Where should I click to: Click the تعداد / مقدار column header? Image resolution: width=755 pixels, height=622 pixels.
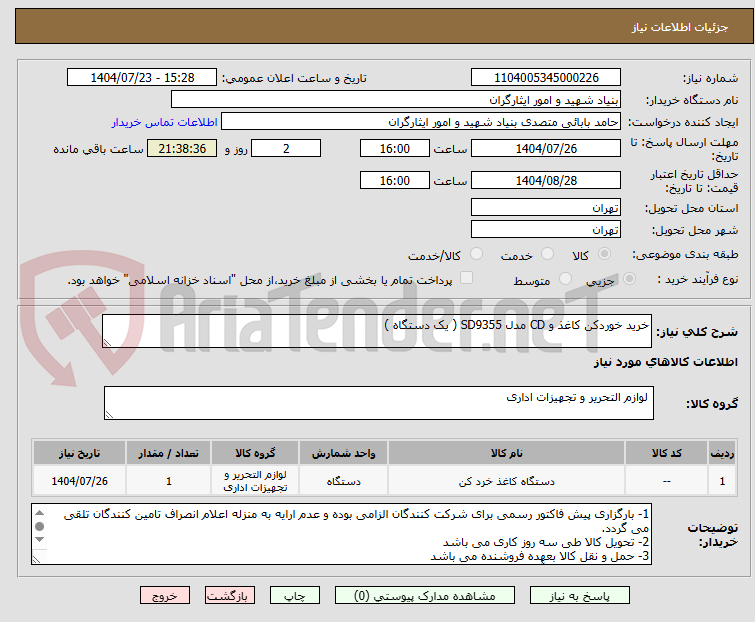(x=169, y=453)
